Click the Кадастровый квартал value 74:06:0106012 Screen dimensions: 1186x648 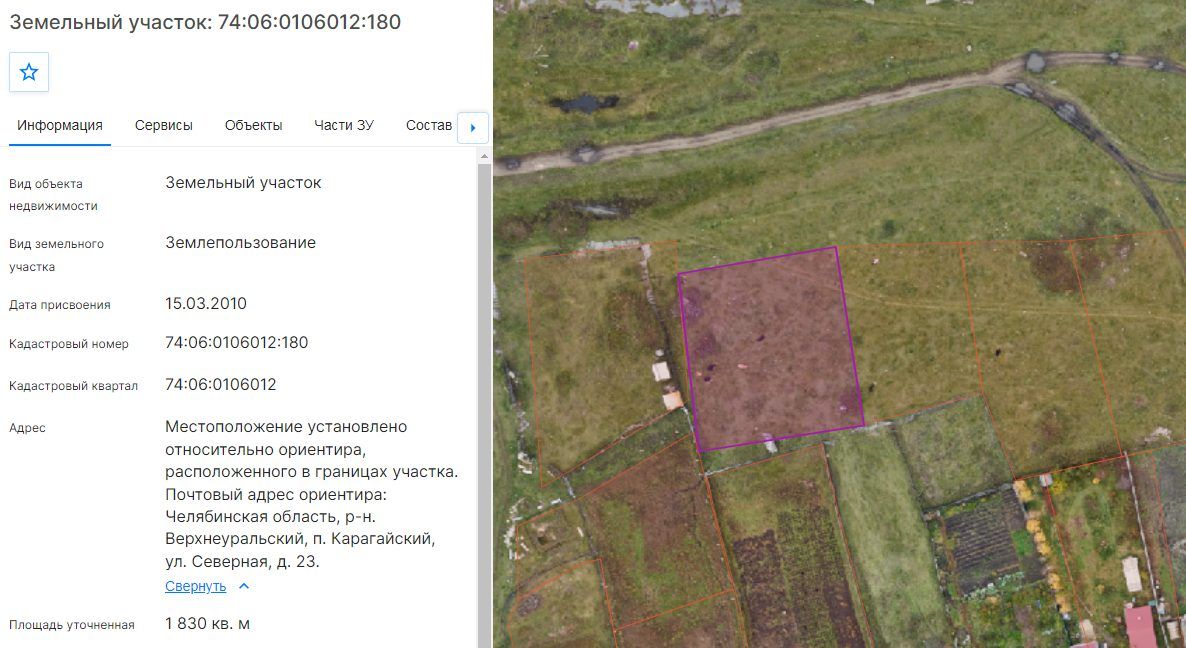pyautogui.click(x=221, y=384)
